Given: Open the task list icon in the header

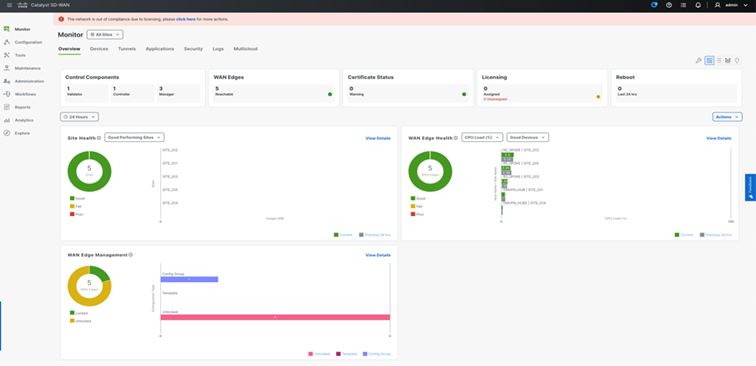Looking at the screenshot, I should pyautogui.click(x=683, y=5).
